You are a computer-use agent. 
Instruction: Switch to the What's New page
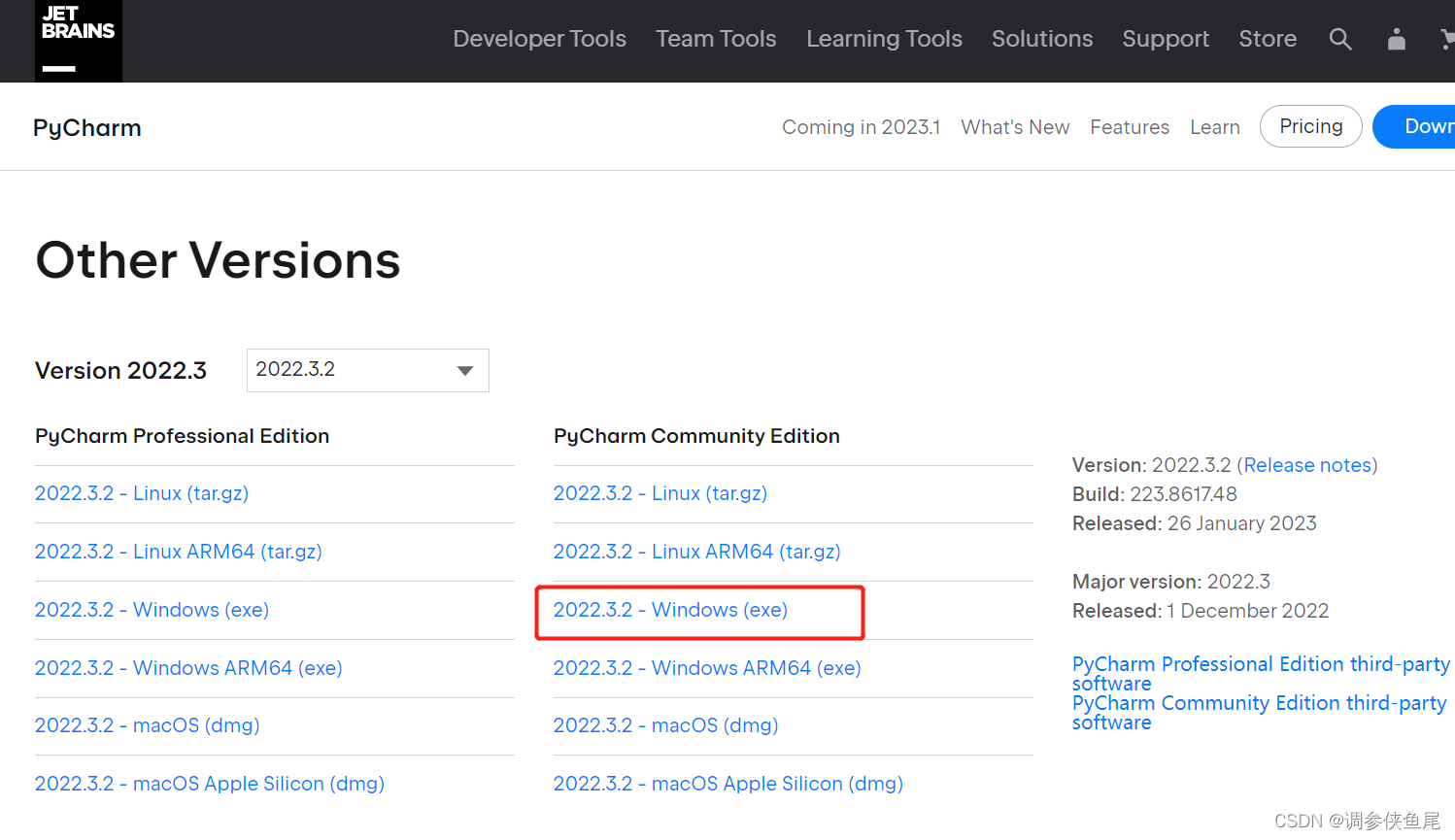(1015, 127)
